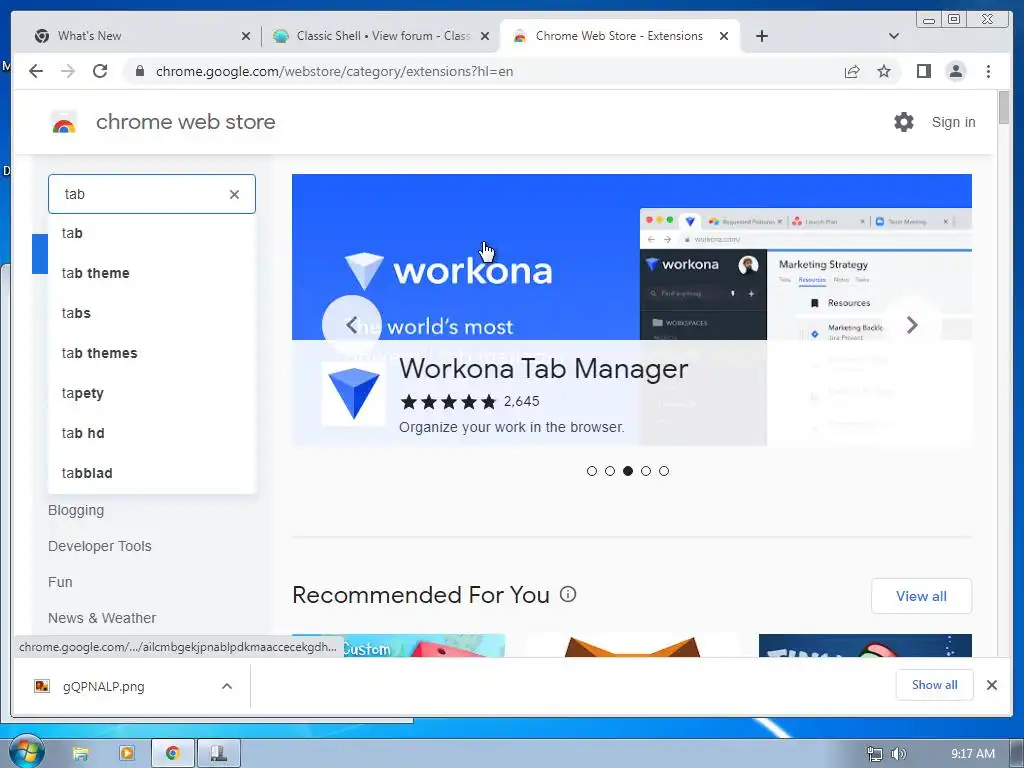Screen dimensions: 1024x768
Task: Click Chrome icon in taskbar
Action: 172,754
